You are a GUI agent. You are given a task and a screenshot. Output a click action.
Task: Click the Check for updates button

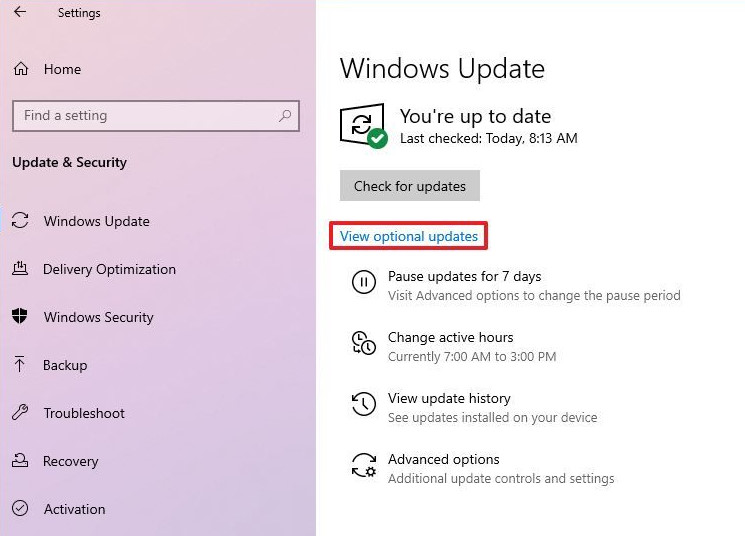(x=410, y=186)
